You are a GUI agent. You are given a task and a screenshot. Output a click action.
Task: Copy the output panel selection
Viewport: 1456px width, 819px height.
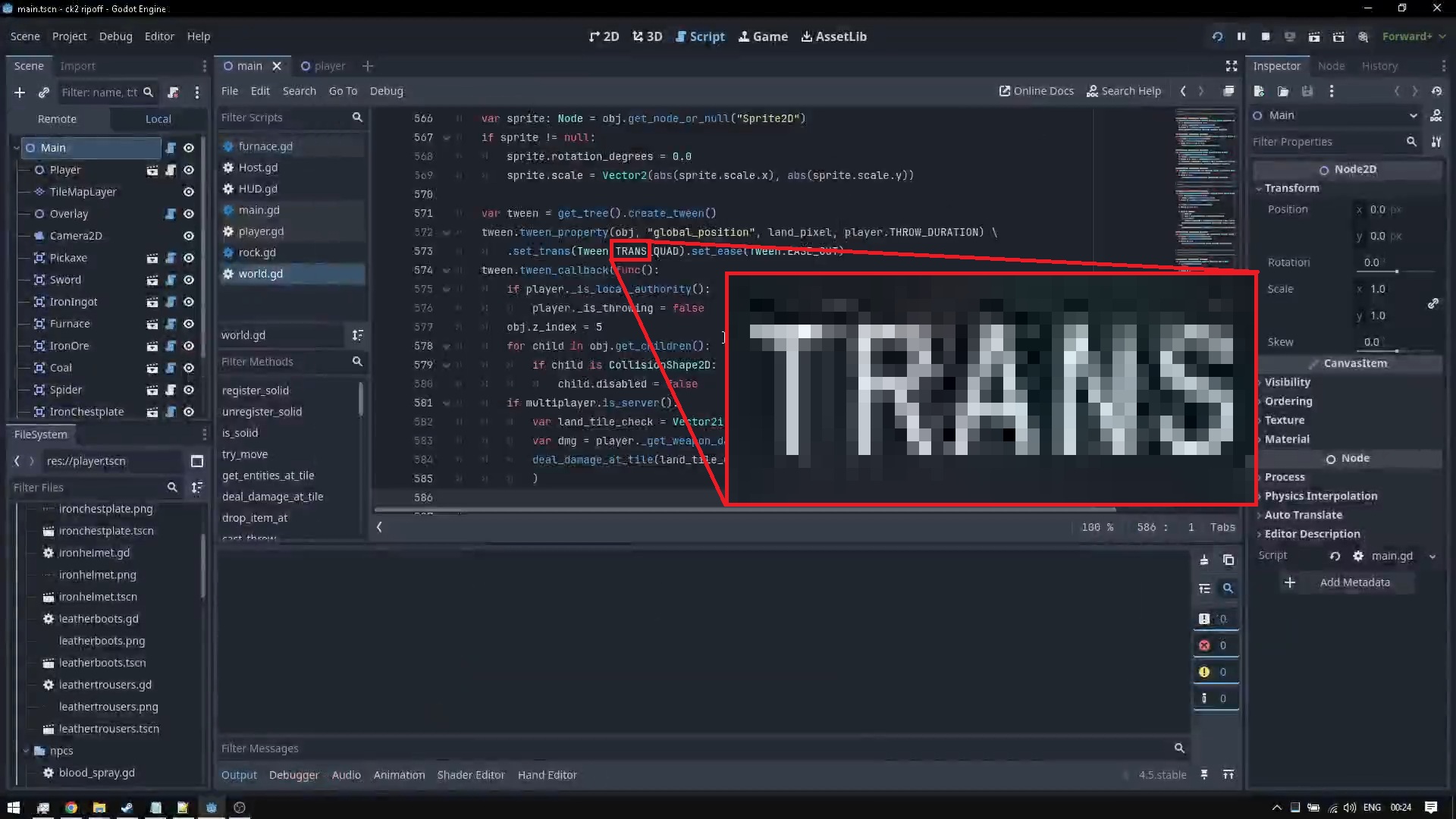tap(1228, 560)
